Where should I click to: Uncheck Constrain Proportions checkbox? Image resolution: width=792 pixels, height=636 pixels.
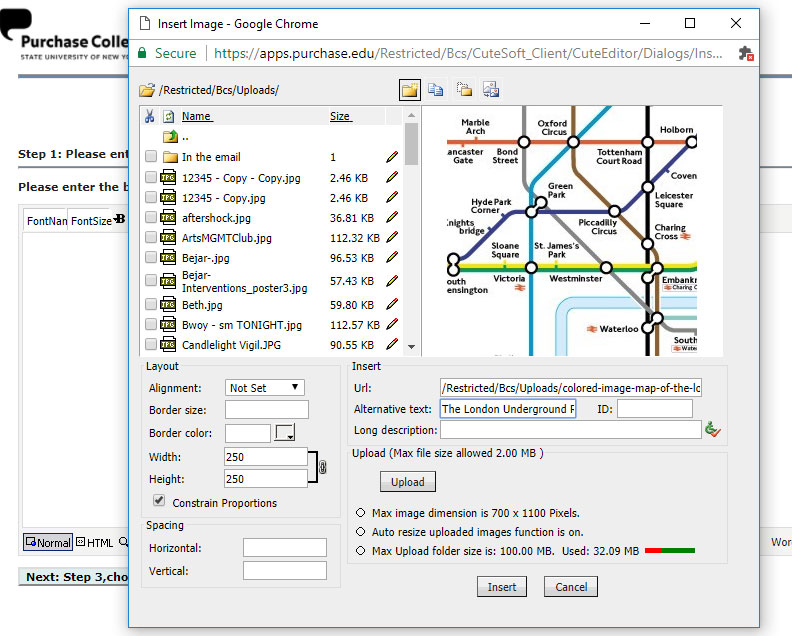pyautogui.click(x=159, y=501)
